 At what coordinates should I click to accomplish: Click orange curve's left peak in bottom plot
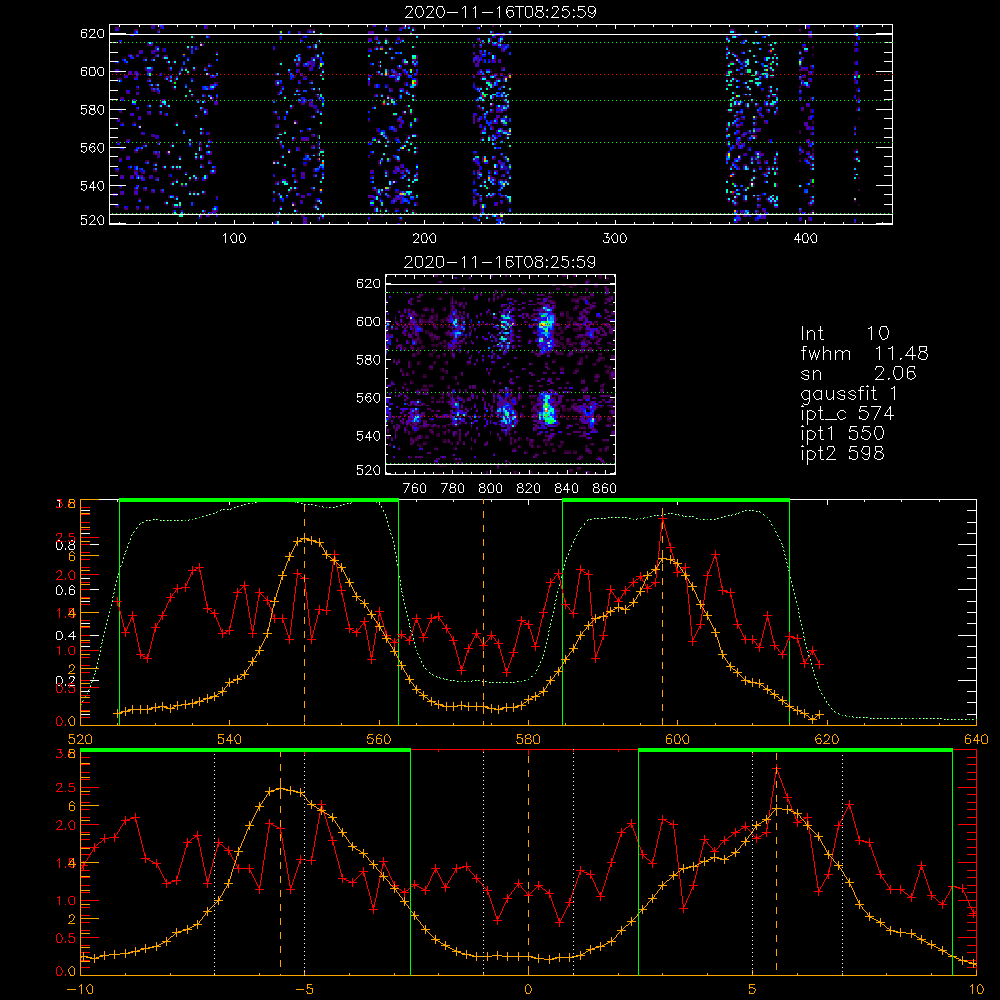[281, 790]
